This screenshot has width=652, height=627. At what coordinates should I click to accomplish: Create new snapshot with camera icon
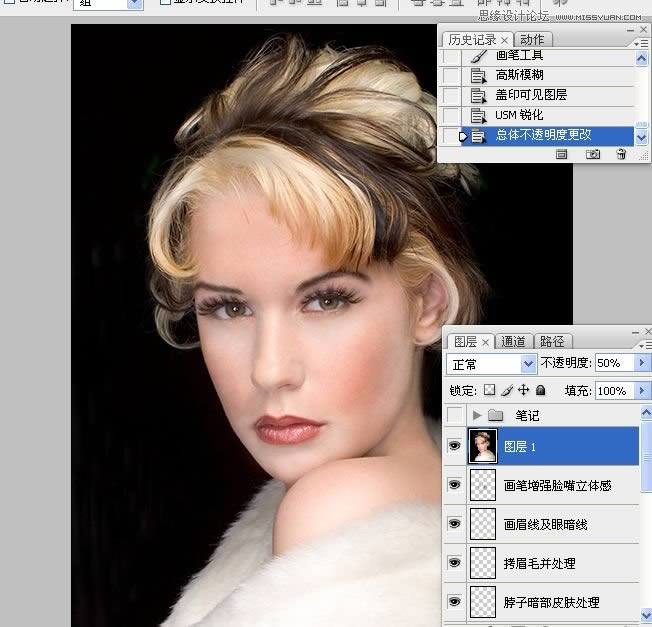coord(592,154)
